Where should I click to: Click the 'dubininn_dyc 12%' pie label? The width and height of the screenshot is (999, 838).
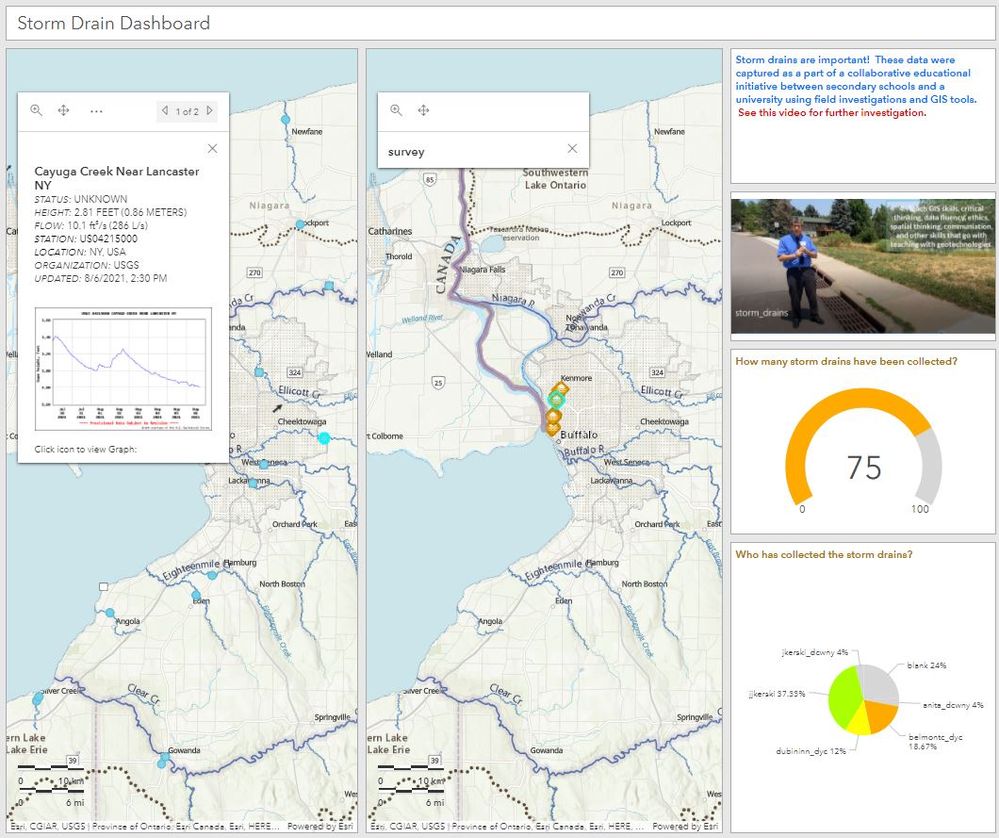pos(810,751)
